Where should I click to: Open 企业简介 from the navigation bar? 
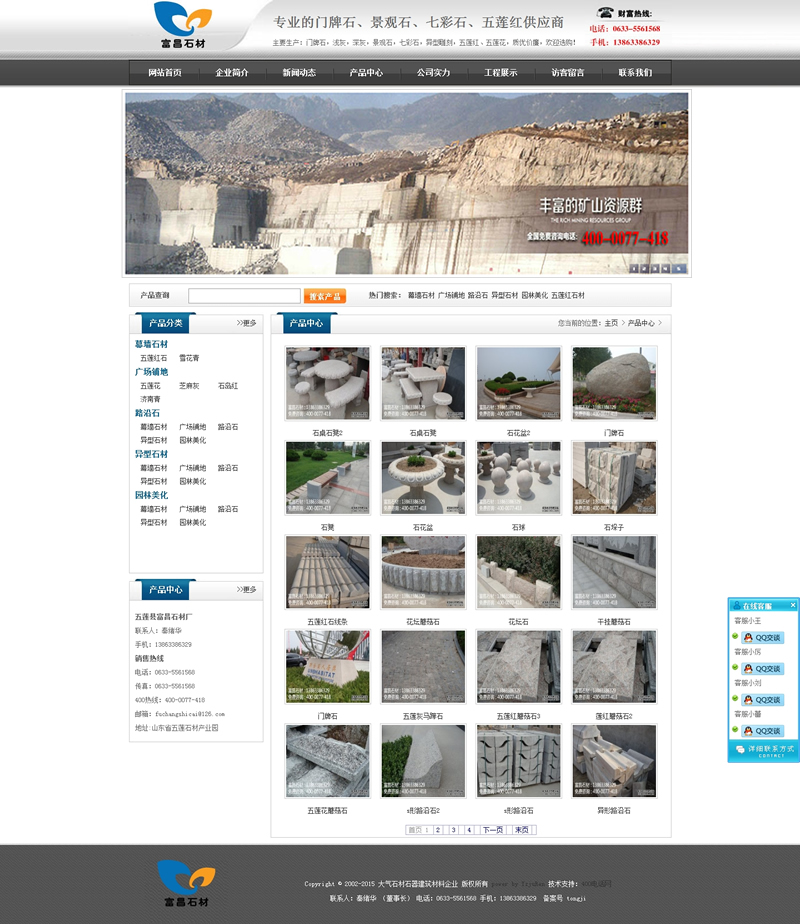point(232,73)
